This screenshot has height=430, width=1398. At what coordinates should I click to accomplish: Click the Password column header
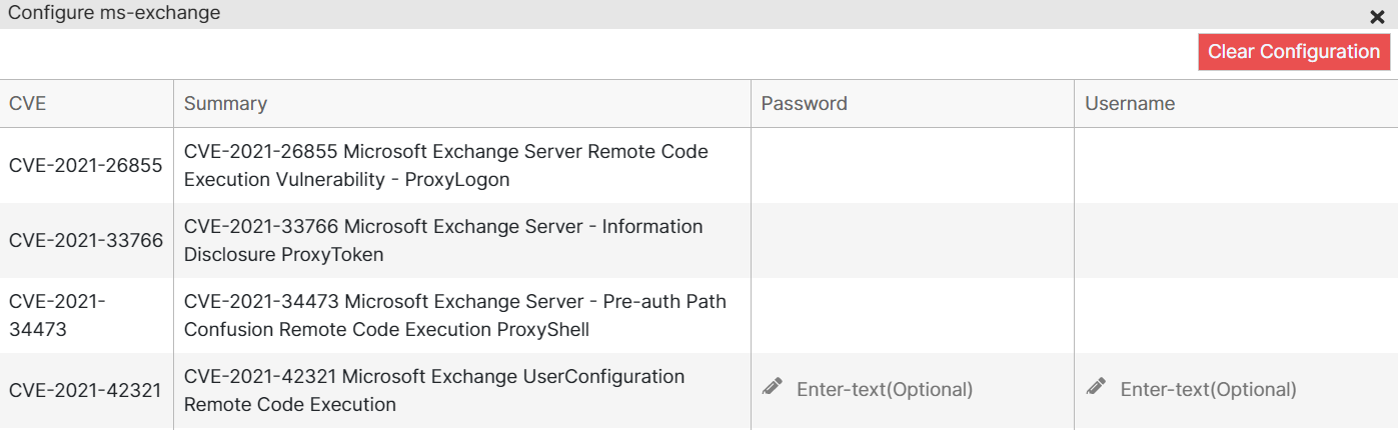(804, 104)
